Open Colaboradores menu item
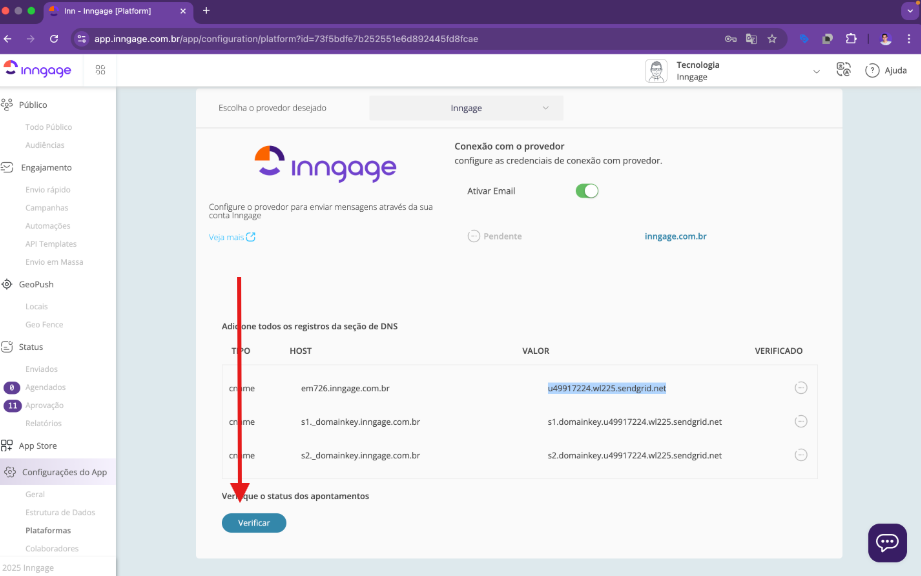This screenshot has height=576, width=921. click(52, 548)
